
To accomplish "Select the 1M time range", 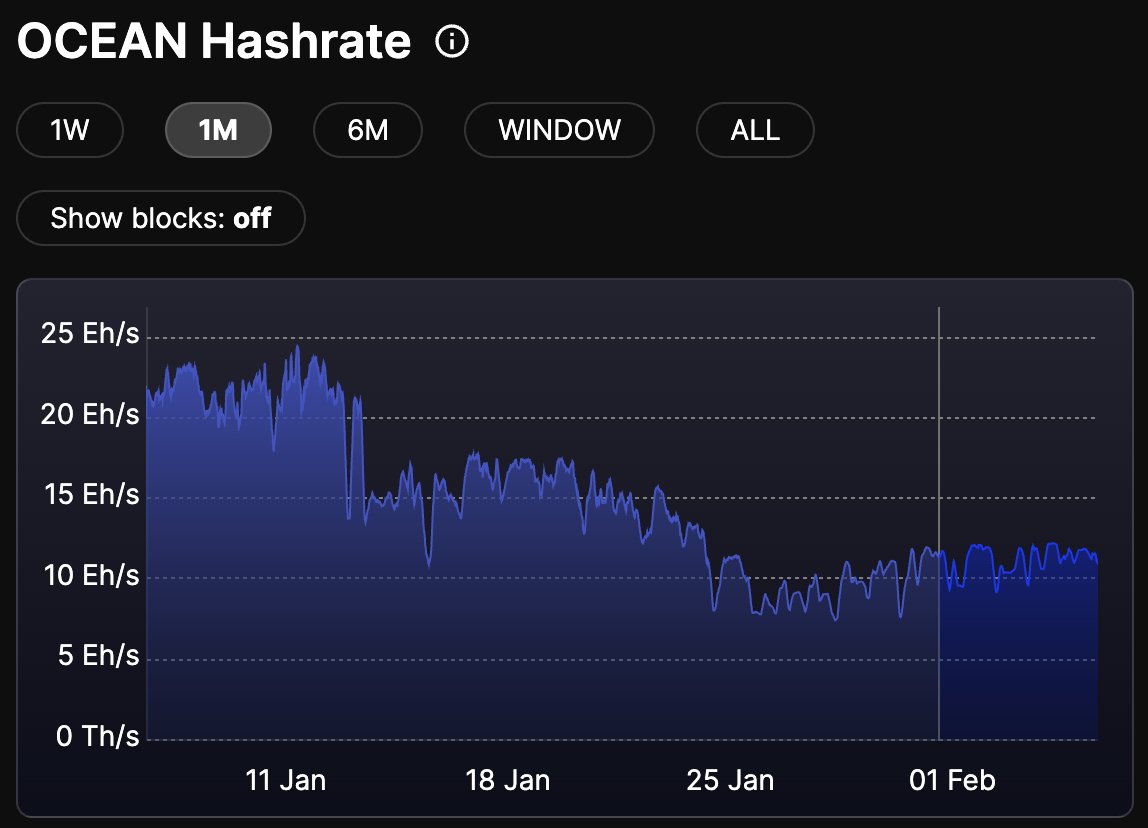I will (x=218, y=130).
